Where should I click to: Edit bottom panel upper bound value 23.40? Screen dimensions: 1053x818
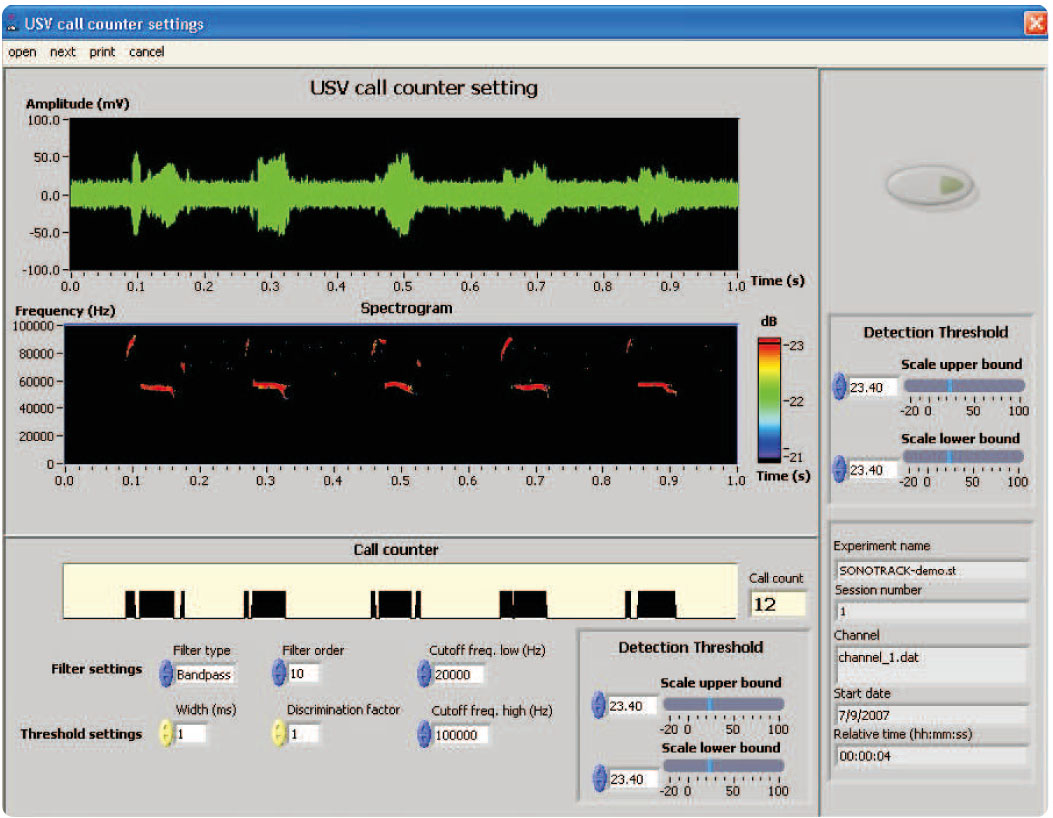(x=631, y=706)
